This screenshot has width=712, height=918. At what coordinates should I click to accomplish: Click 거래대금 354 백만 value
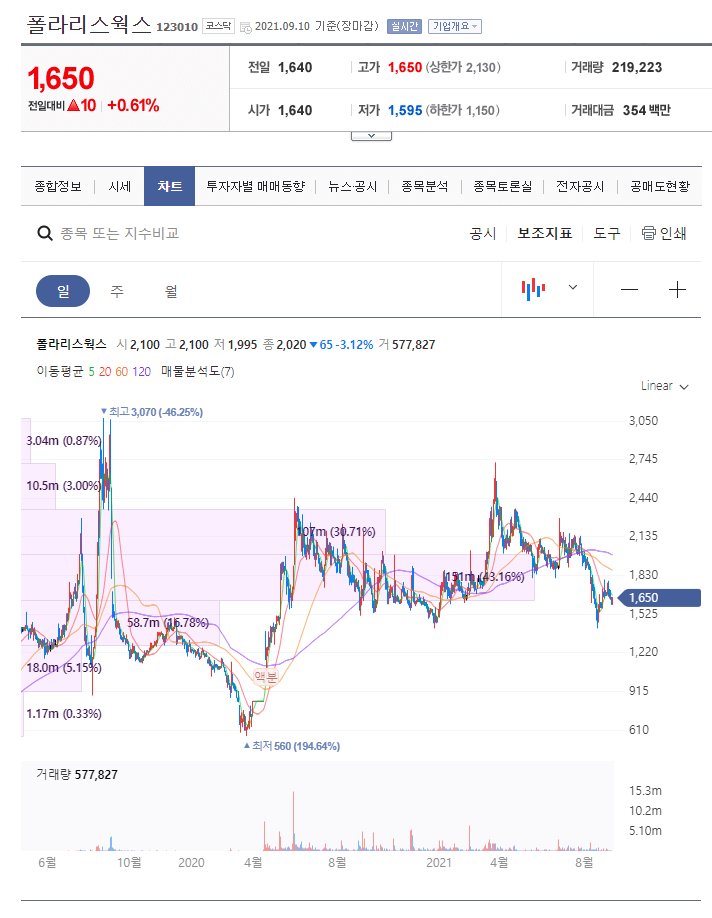[x=646, y=110]
